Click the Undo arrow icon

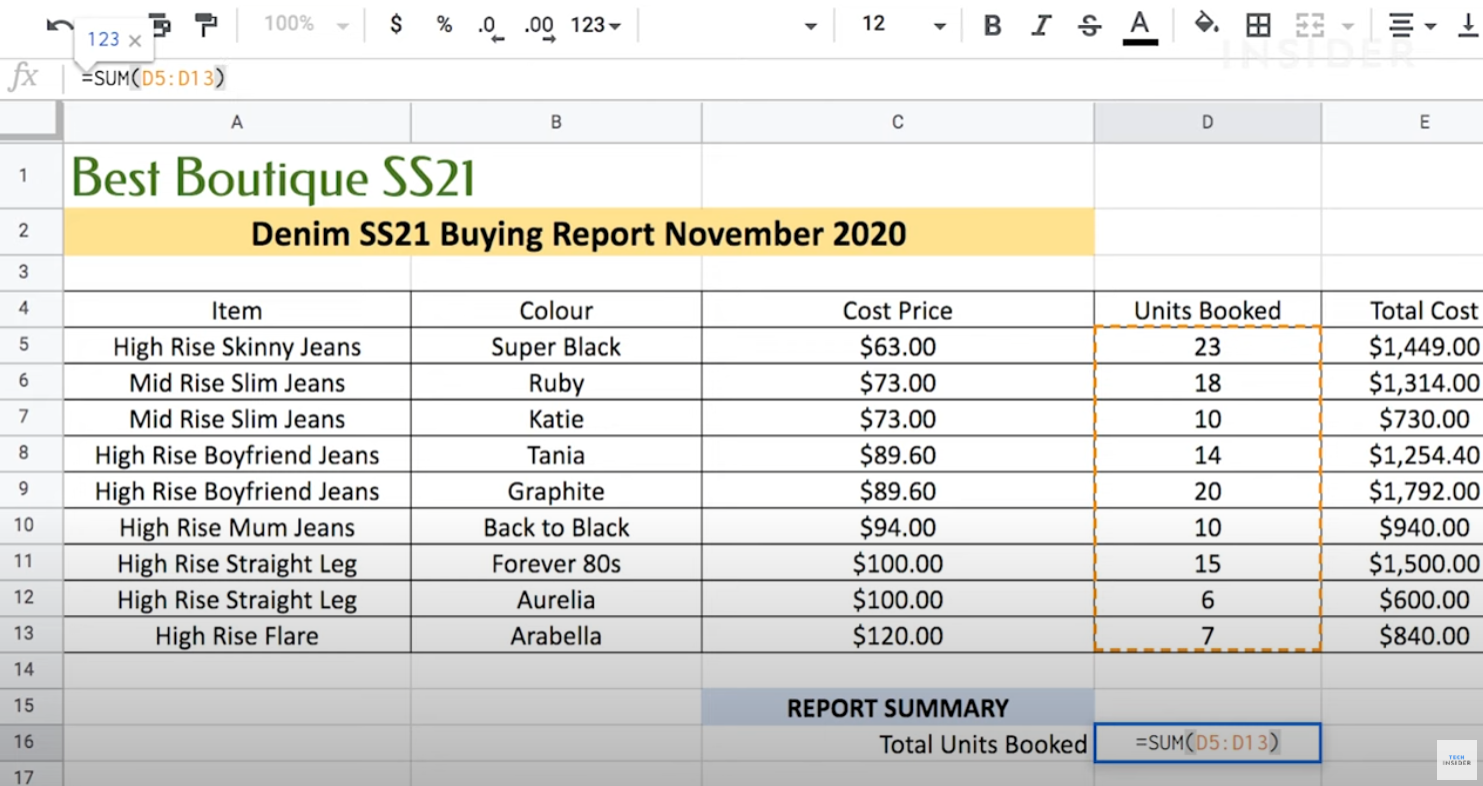pos(60,26)
